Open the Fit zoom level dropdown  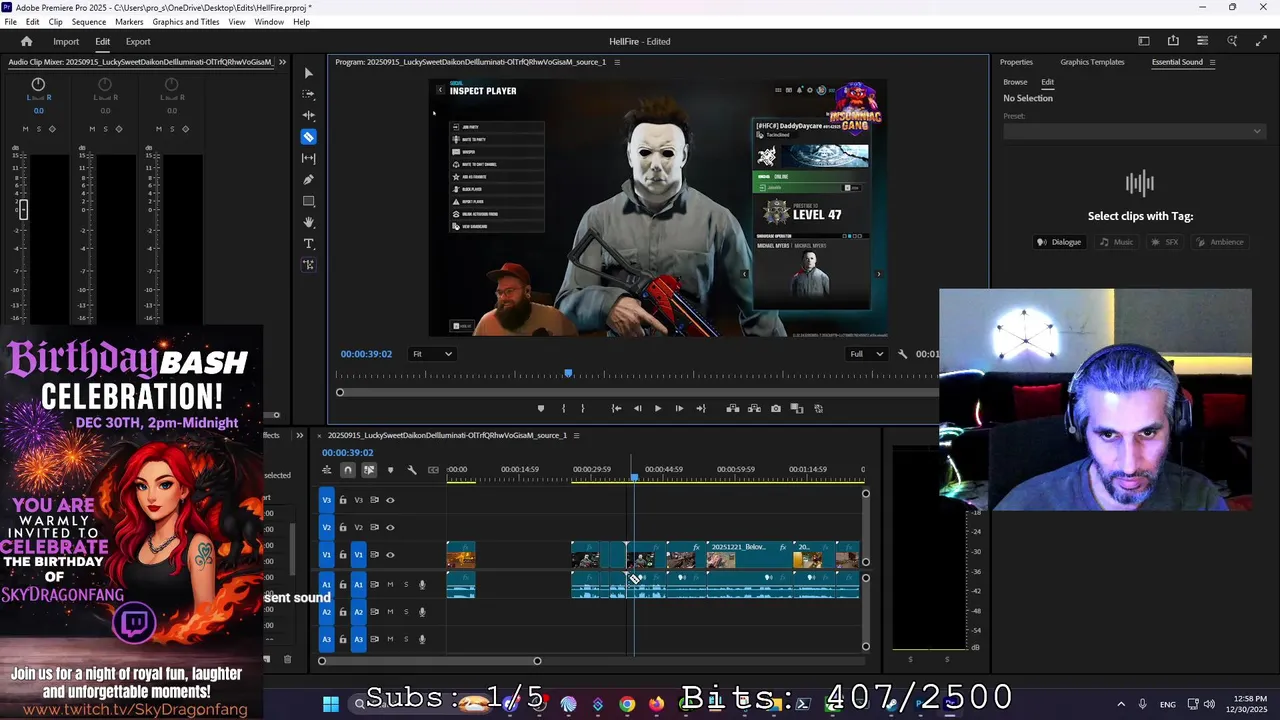(433, 354)
